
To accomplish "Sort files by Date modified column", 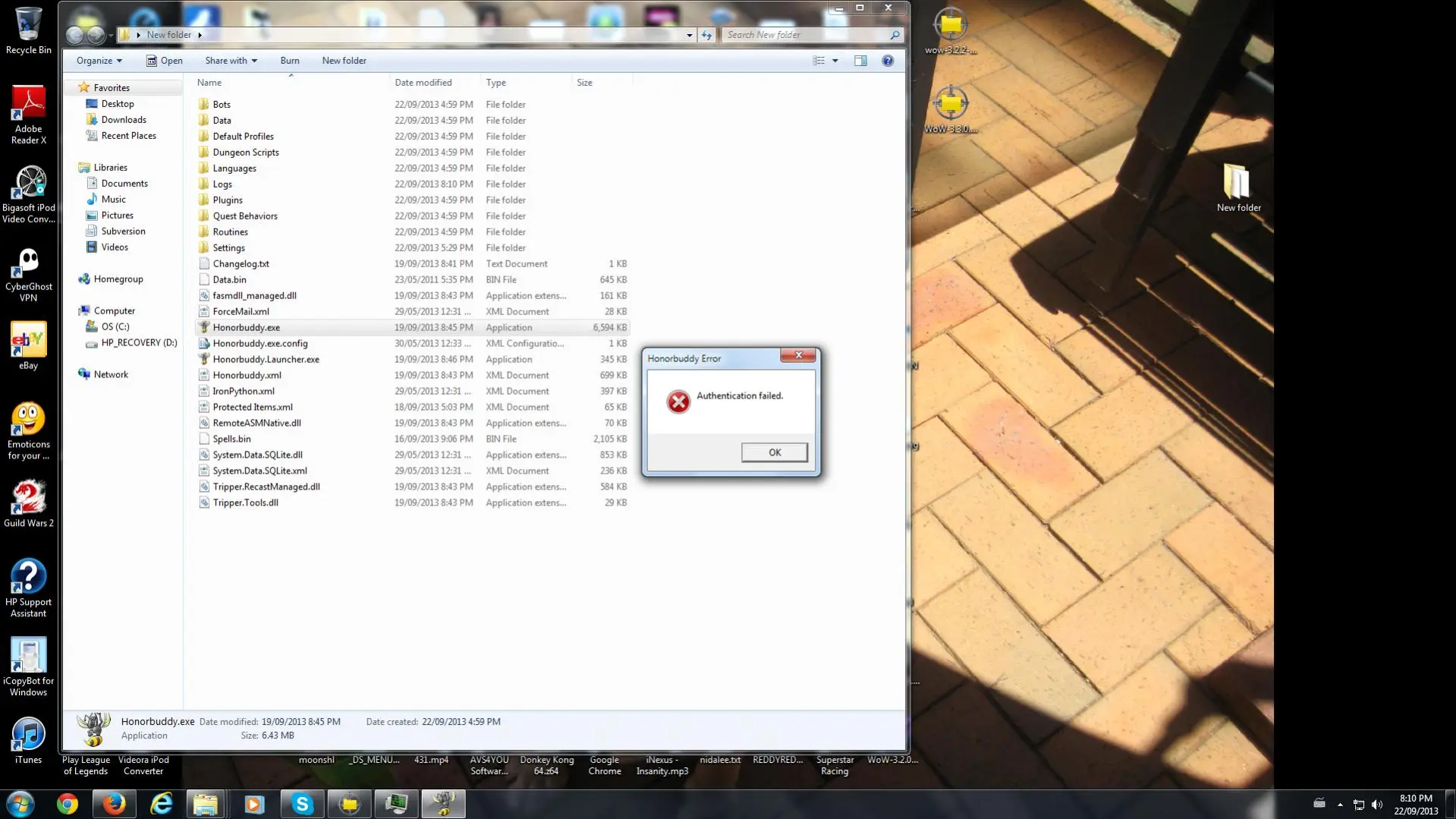I will tap(435, 83).
